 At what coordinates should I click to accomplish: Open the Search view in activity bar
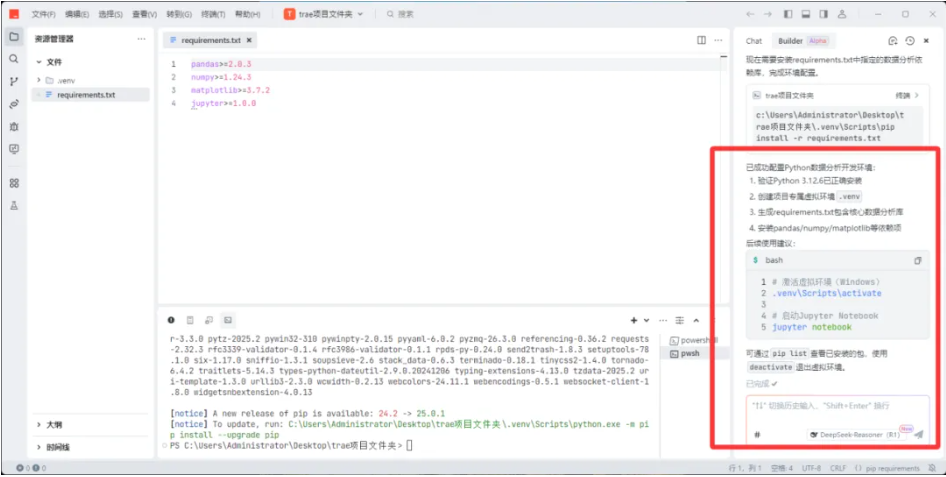(14, 59)
